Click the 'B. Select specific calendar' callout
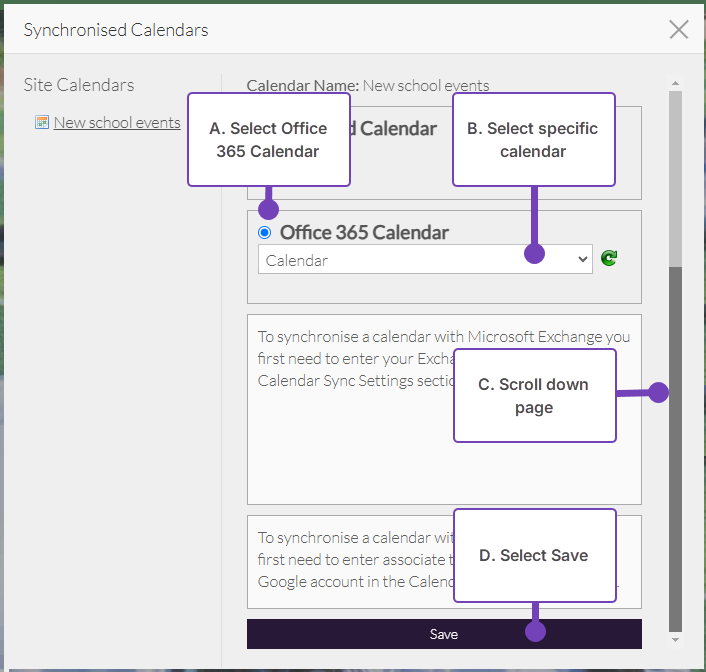The width and height of the screenshot is (706, 672). tap(533, 140)
